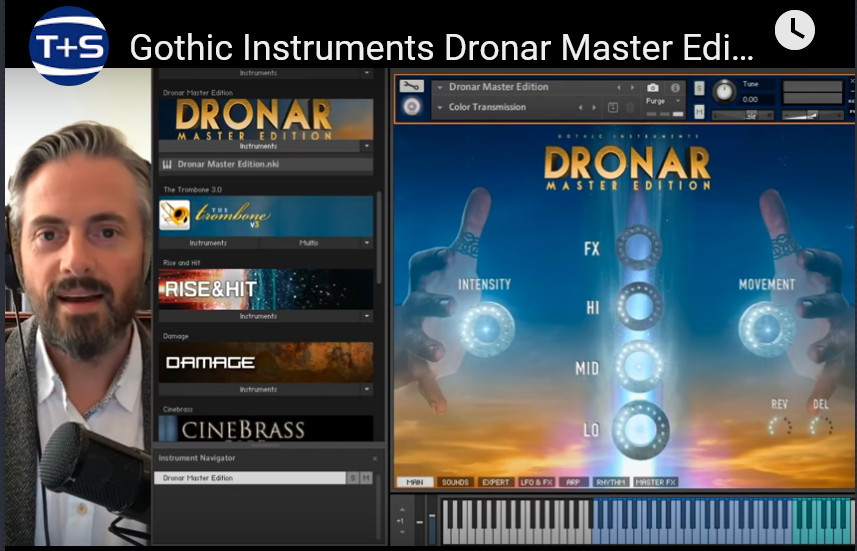Switch to the EXPERT page tab
857x551 pixels.
[495, 482]
